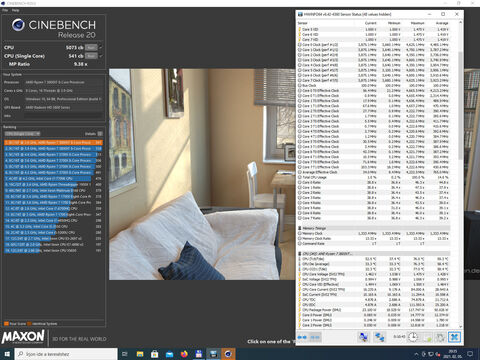Click the Maximum column header in HWiNFO
The image size is (480, 360).
(x=417, y=23)
